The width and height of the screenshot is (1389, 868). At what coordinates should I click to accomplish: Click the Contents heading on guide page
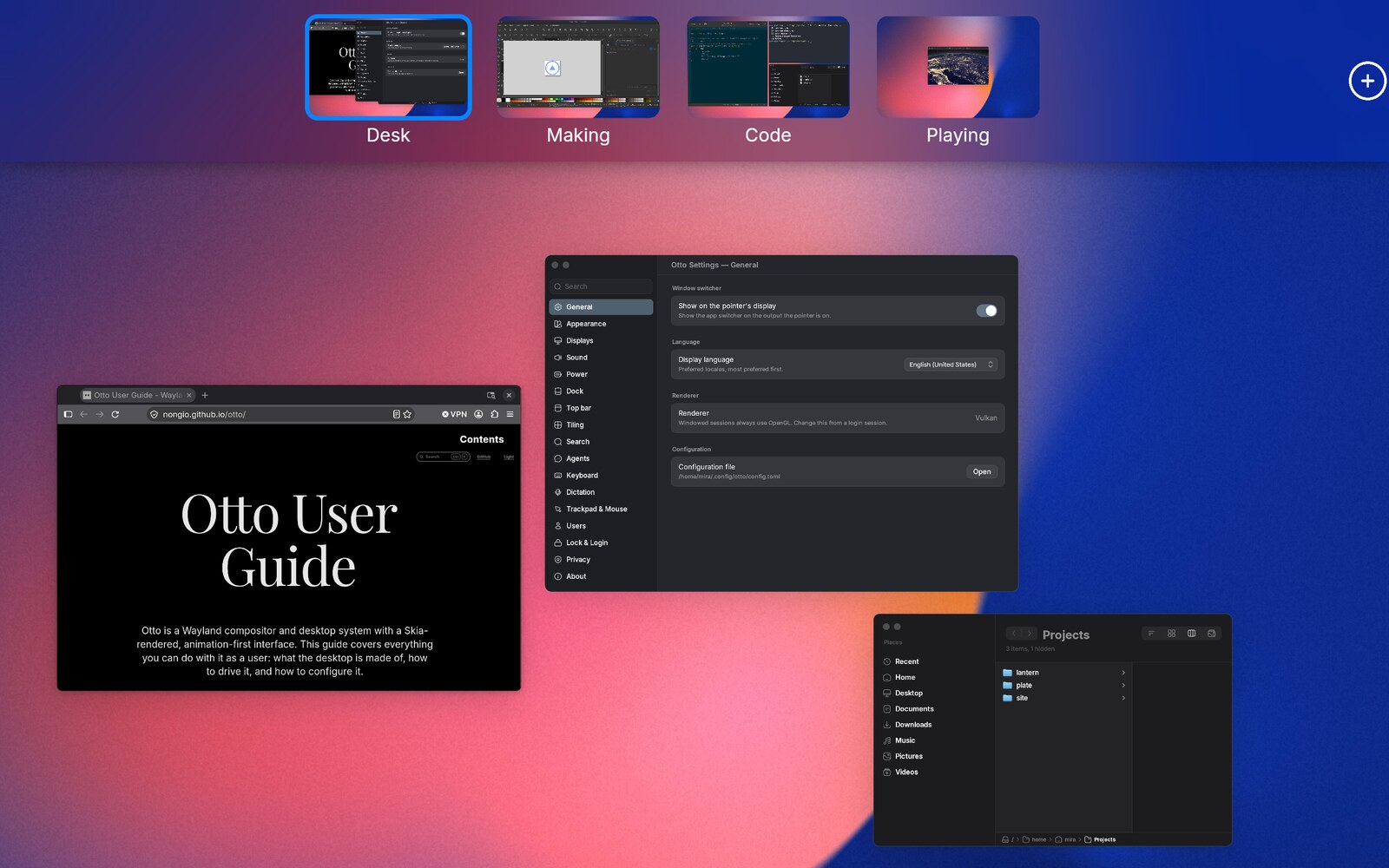pos(482,439)
